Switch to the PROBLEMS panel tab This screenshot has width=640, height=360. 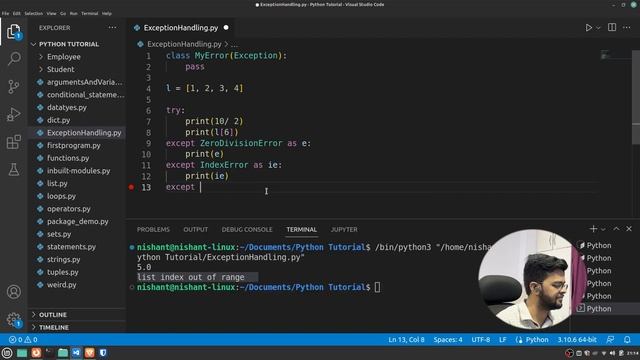coord(153,229)
